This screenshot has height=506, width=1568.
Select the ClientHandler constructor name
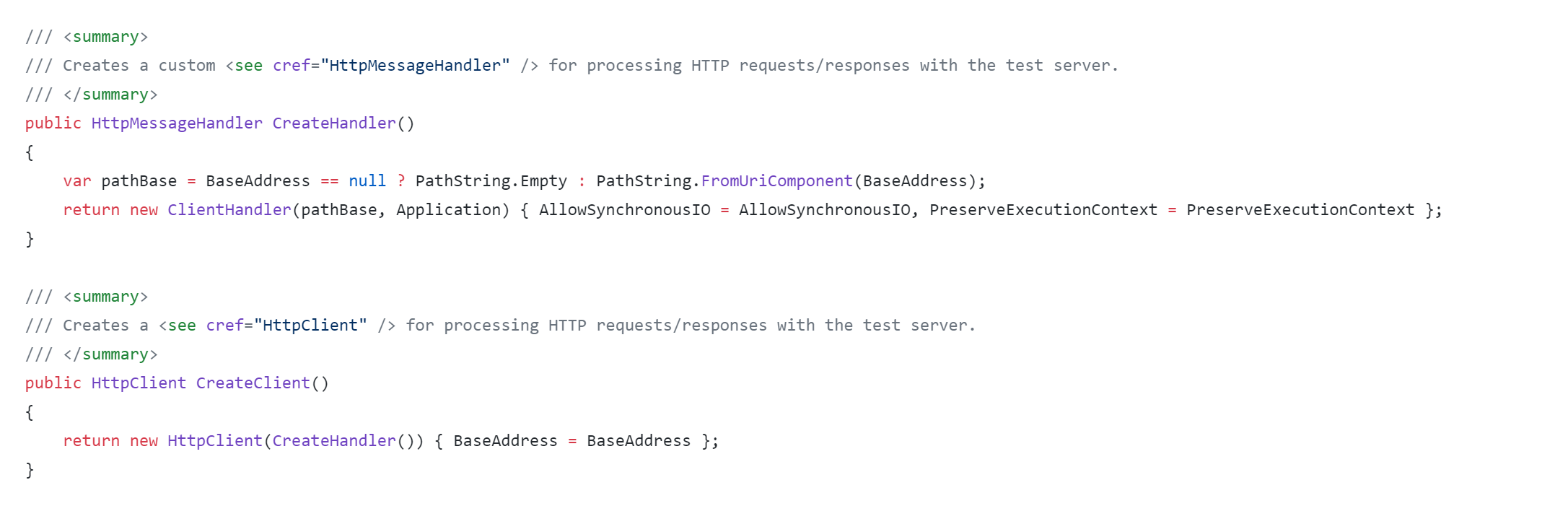[229, 210]
